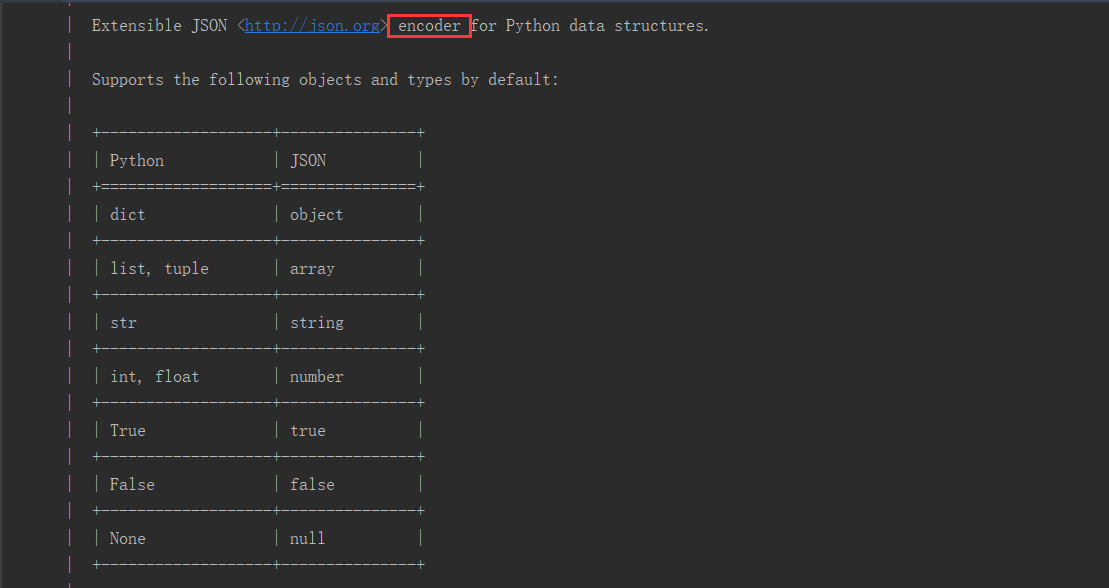The image size is (1109, 588).
Task: Select the "Python" table header cell
Action: [x=137, y=161]
